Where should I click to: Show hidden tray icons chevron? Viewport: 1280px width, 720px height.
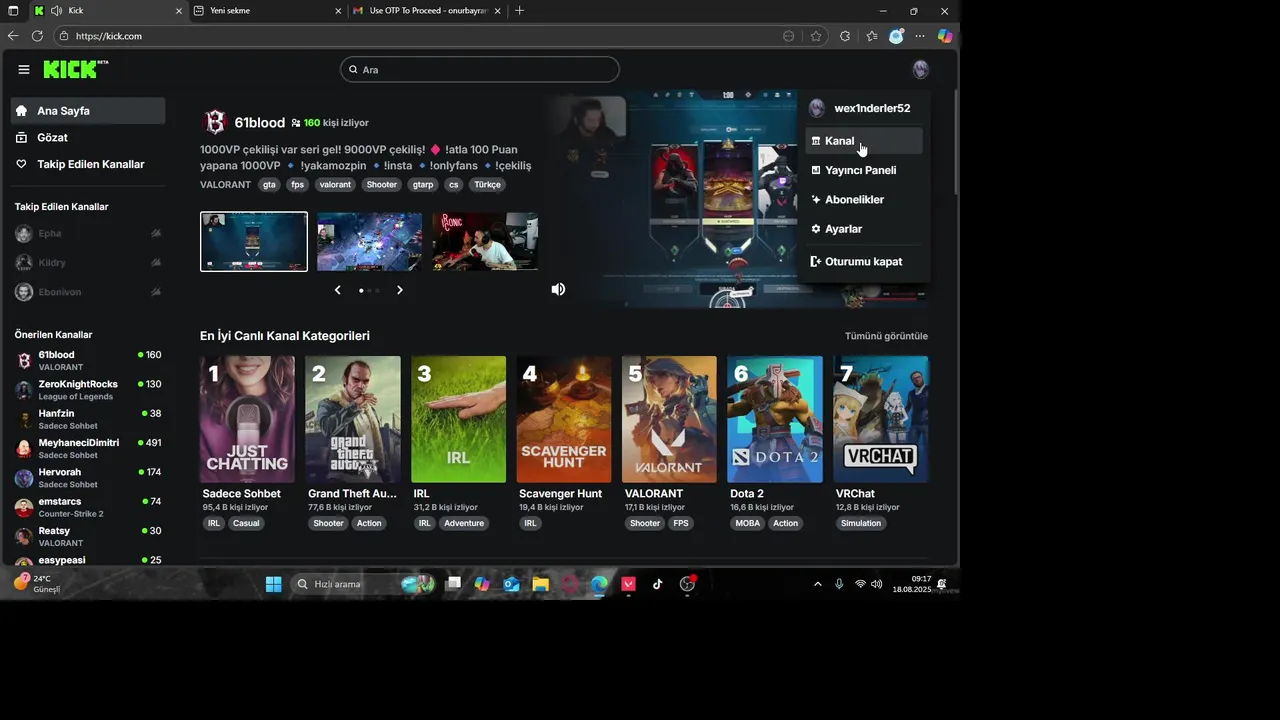(x=817, y=584)
